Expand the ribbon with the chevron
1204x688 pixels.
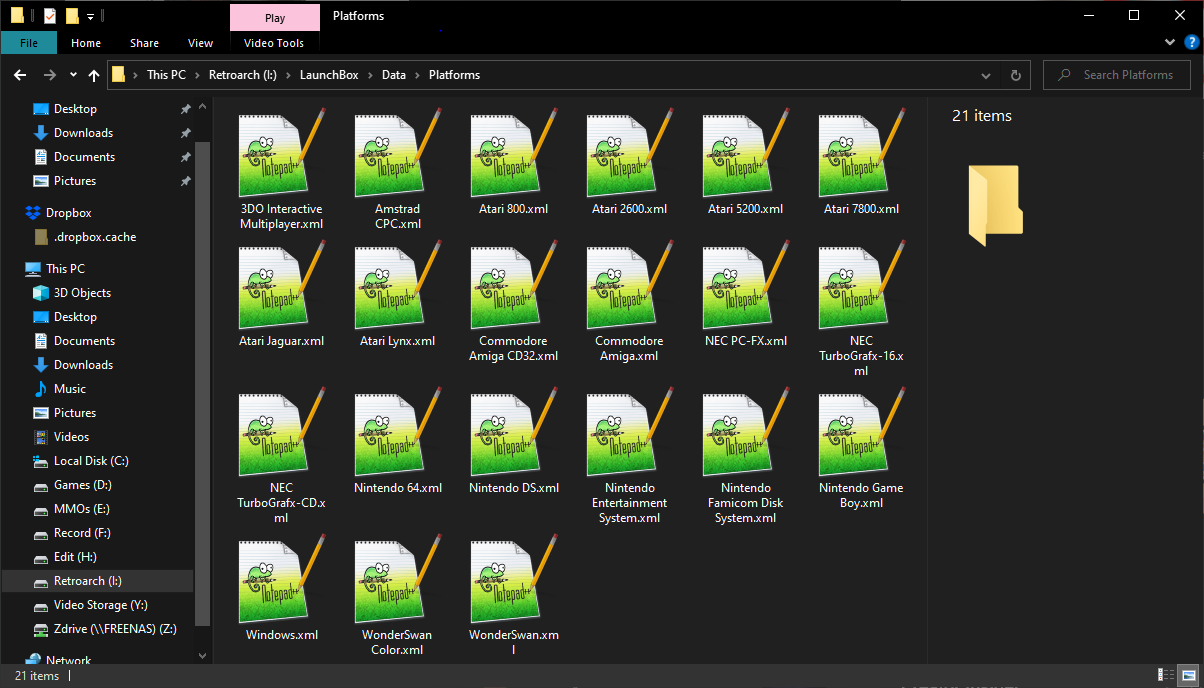tap(1171, 43)
